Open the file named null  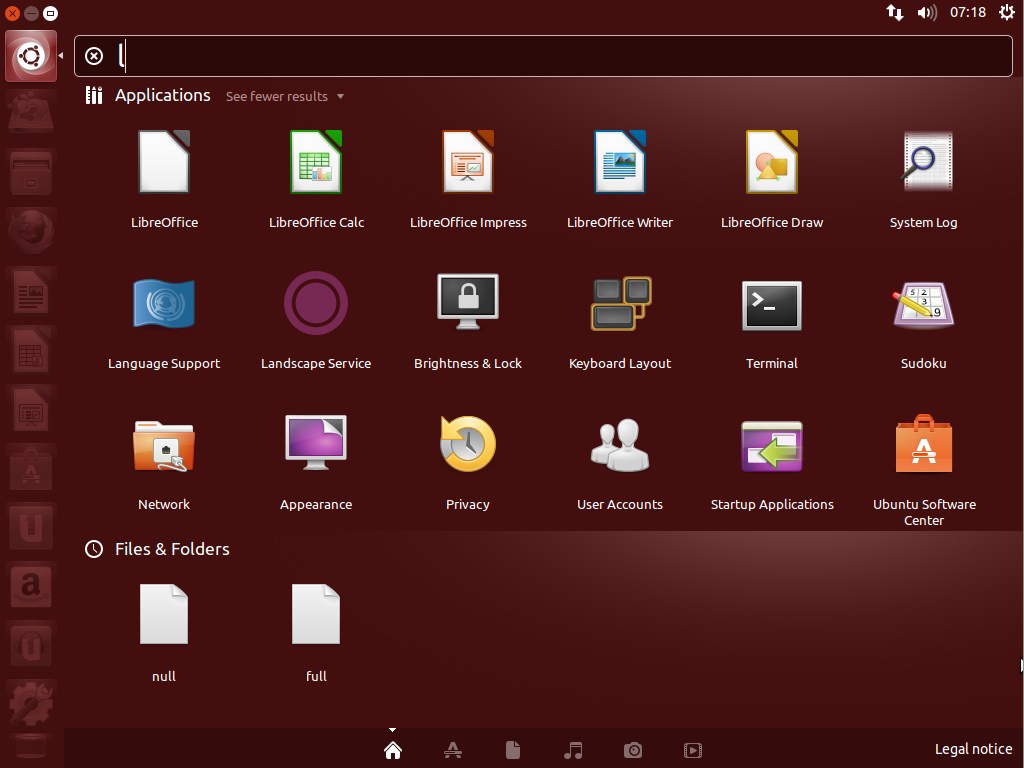pyautogui.click(x=164, y=617)
